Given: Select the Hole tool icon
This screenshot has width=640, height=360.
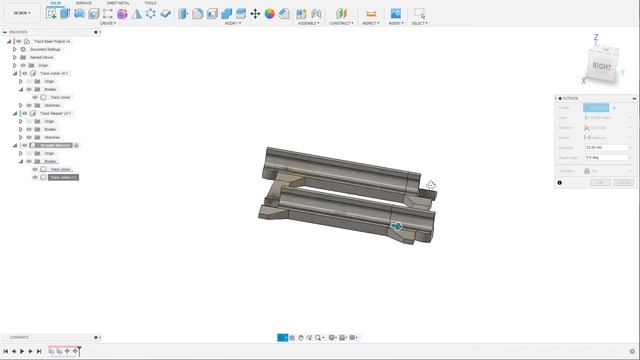Looking at the screenshot, I should coord(93,13).
